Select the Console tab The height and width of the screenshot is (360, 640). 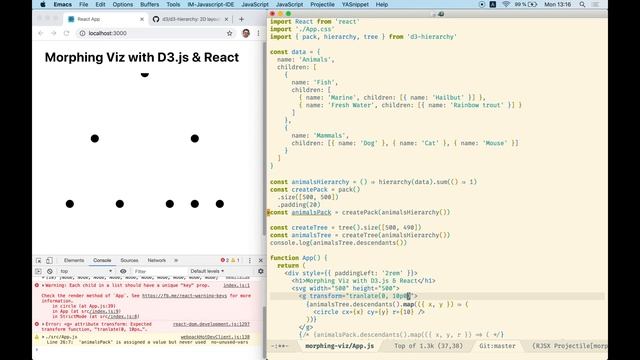click(x=102, y=260)
